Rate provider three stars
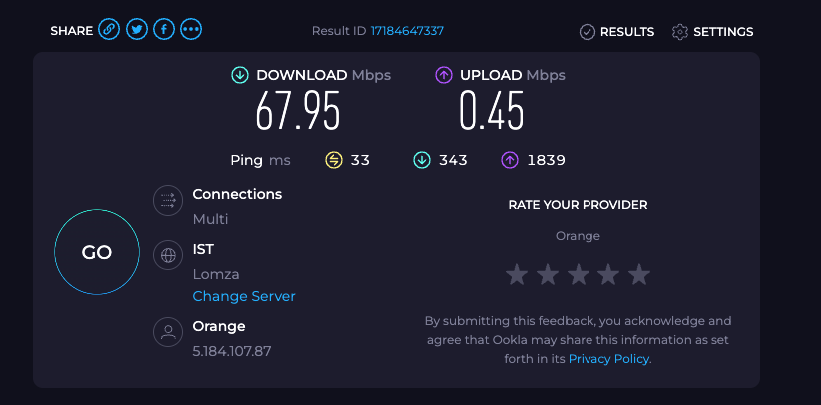821x405 pixels. (578, 275)
